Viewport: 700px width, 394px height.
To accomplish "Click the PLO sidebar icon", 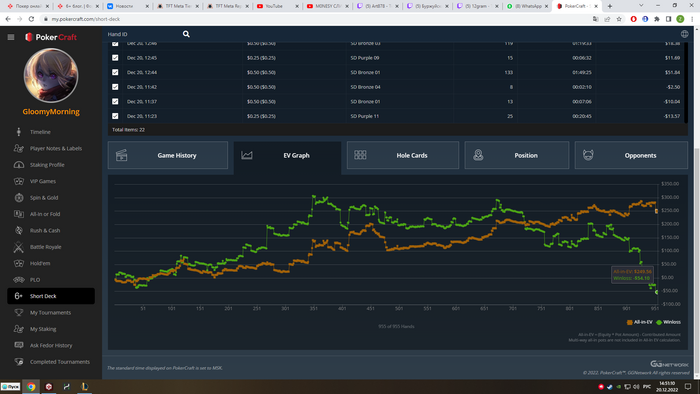I will click(x=19, y=280).
